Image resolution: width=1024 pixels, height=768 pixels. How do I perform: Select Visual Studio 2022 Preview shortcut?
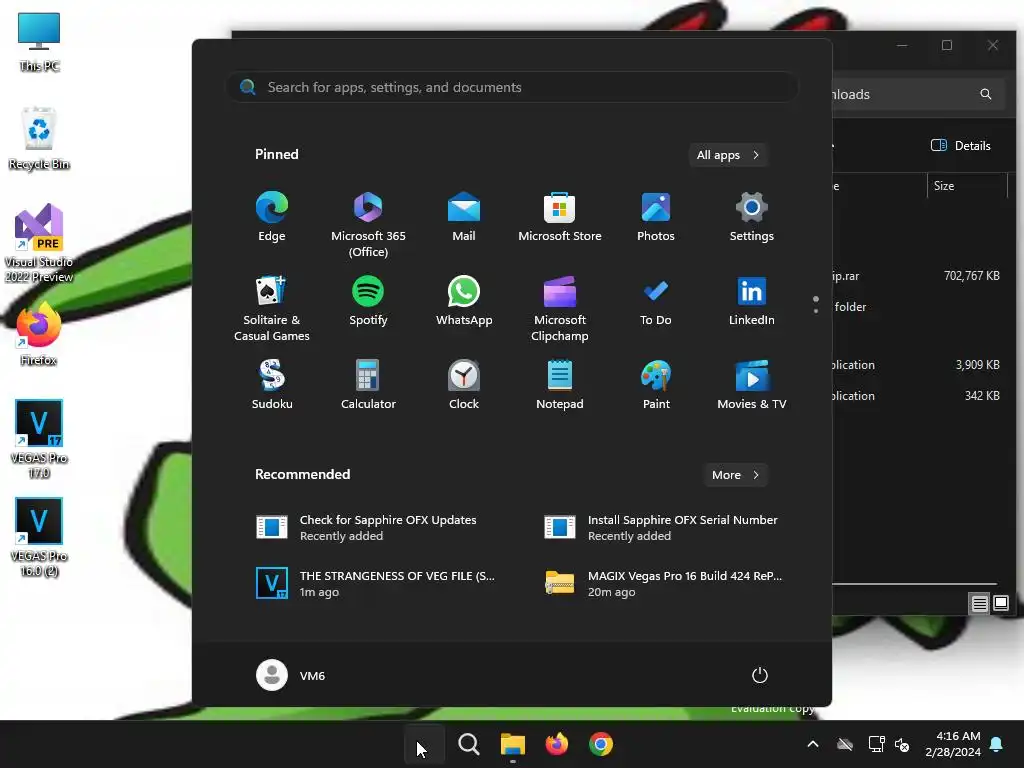pos(39,243)
